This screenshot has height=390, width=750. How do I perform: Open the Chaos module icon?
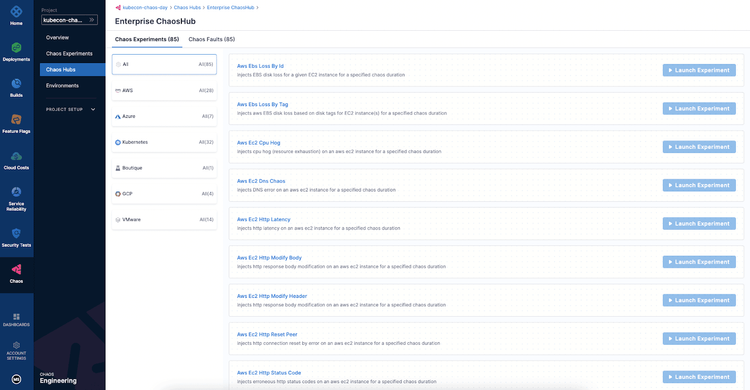point(16,269)
